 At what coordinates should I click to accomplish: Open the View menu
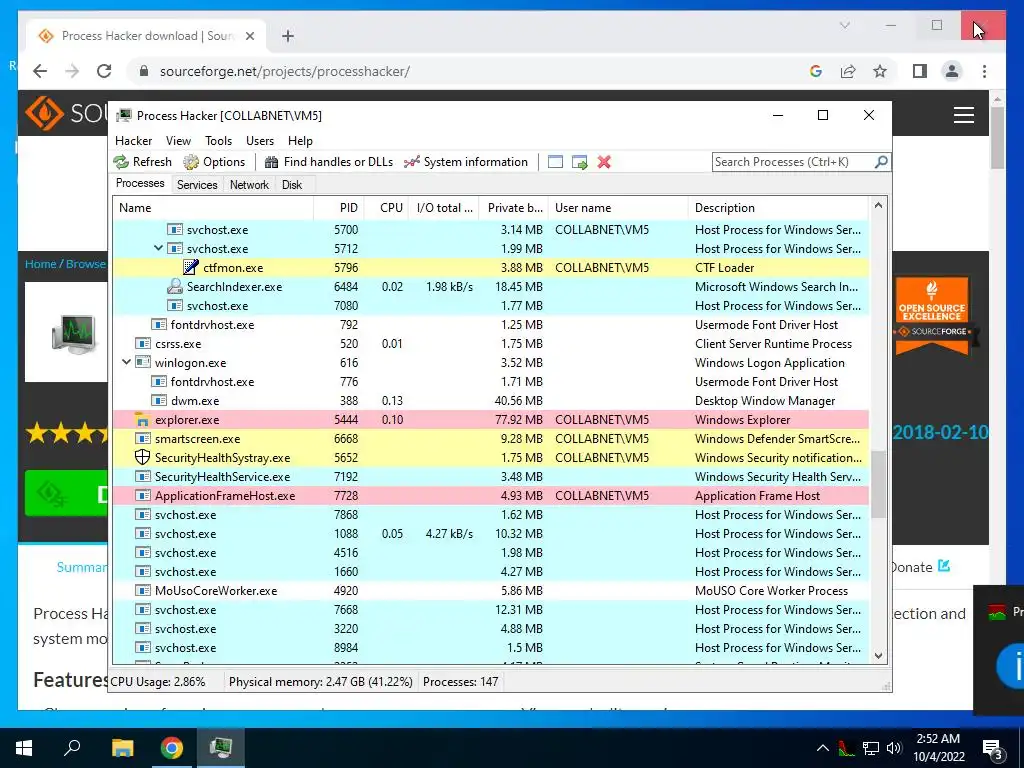tap(178, 140)
